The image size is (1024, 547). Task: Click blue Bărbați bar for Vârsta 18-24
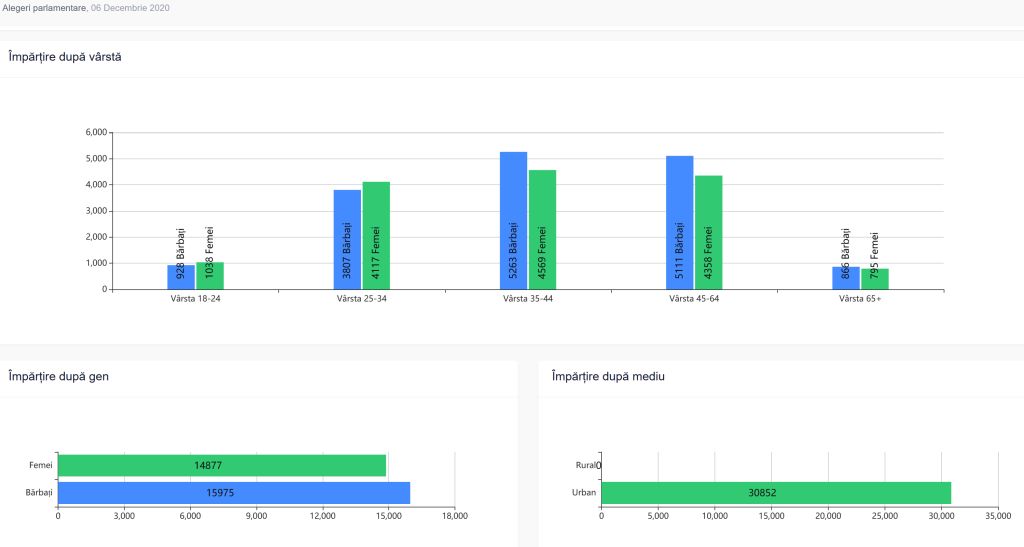pyautogui.click(x=181, y=277)
